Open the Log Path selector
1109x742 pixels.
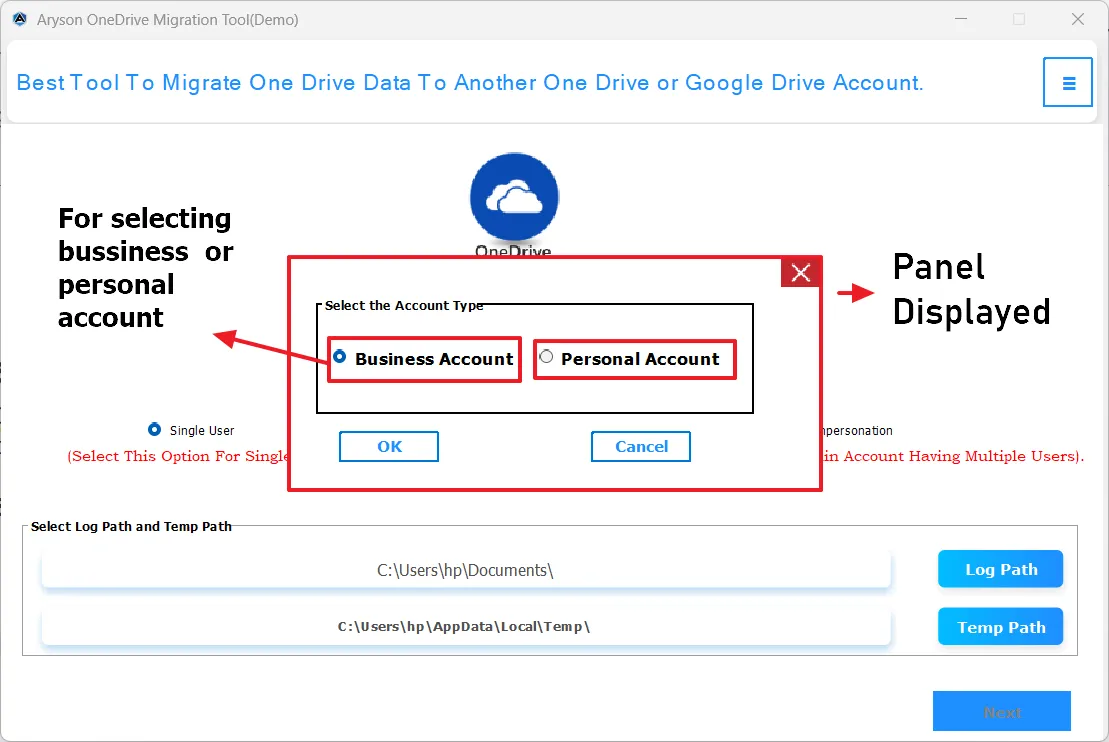point(1000,568)
